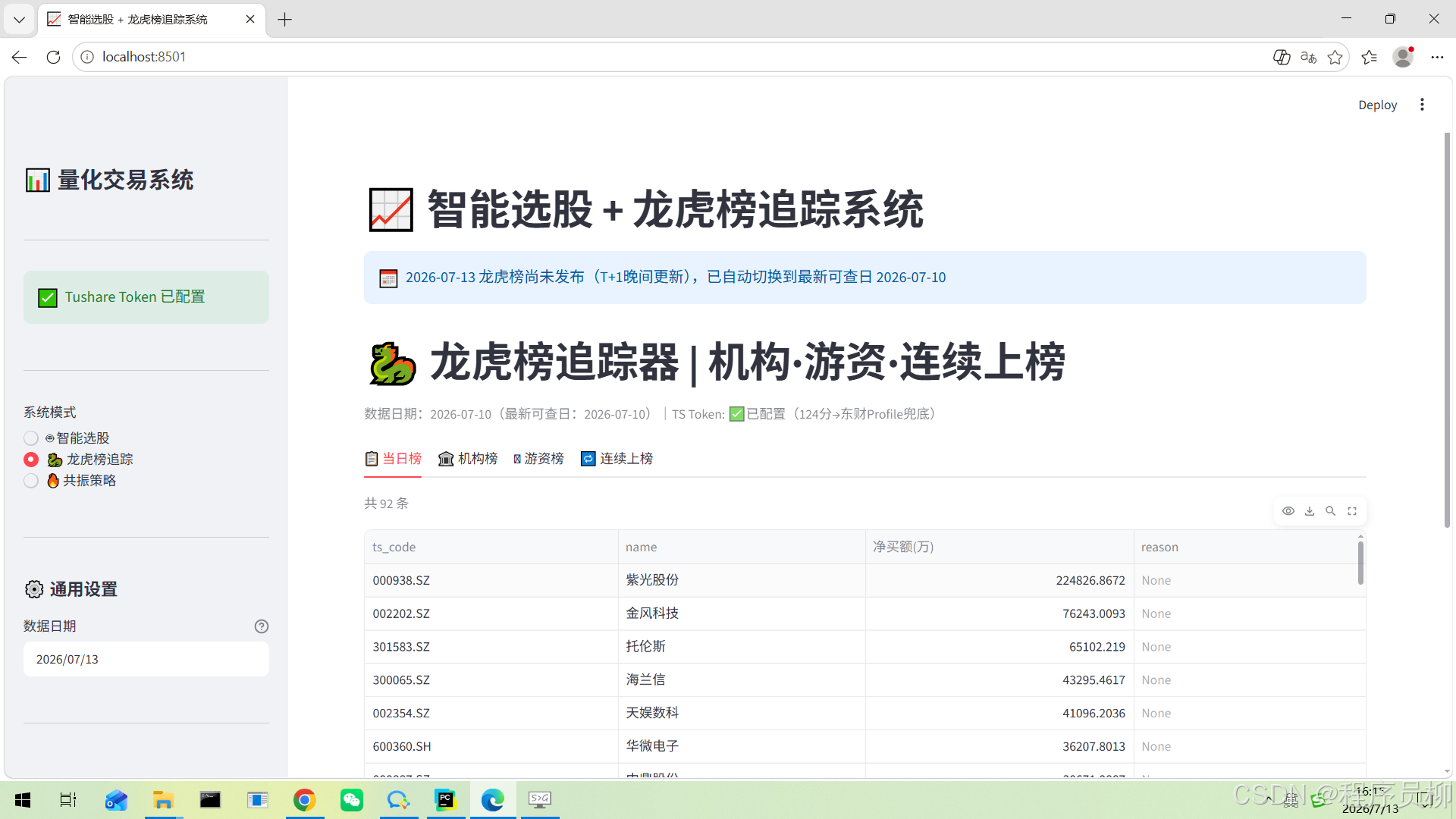Select cell value 76243.0093

click(x=999, y=613)
